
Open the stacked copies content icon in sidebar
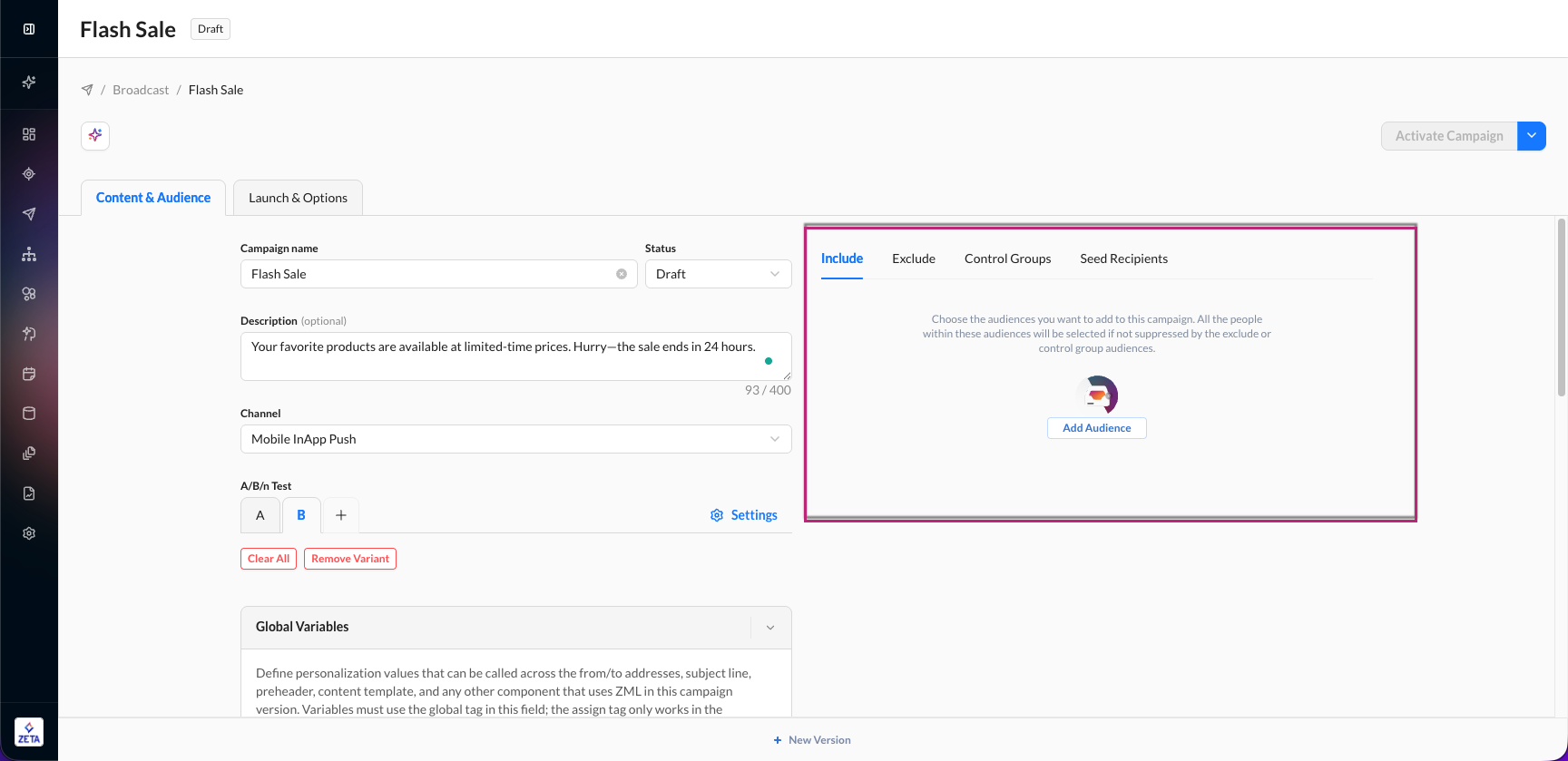tap(29, 454)
